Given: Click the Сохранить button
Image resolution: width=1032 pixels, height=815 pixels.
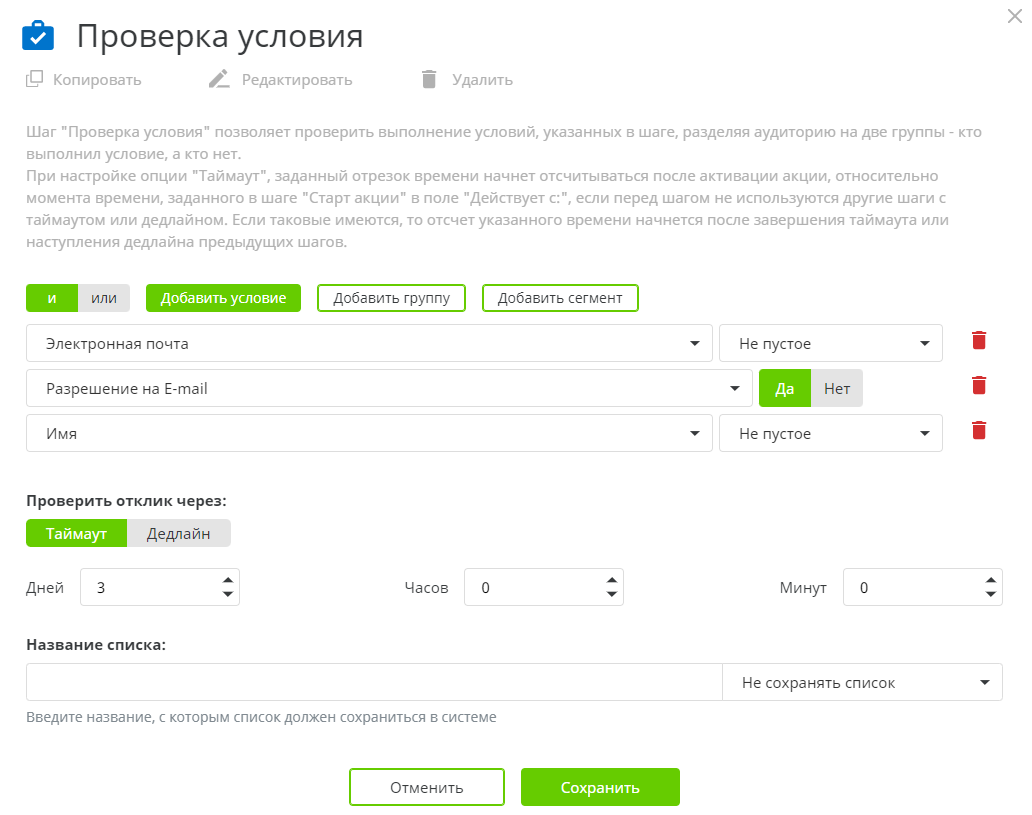Looking at the screenshot, I should [x=599, y=787].
